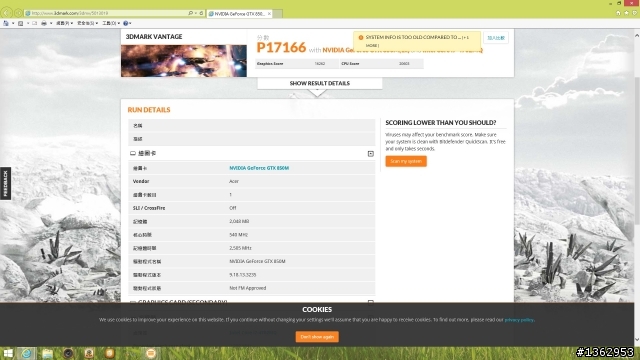Click the Help question mark icon
640x360 pixels.
125,23
